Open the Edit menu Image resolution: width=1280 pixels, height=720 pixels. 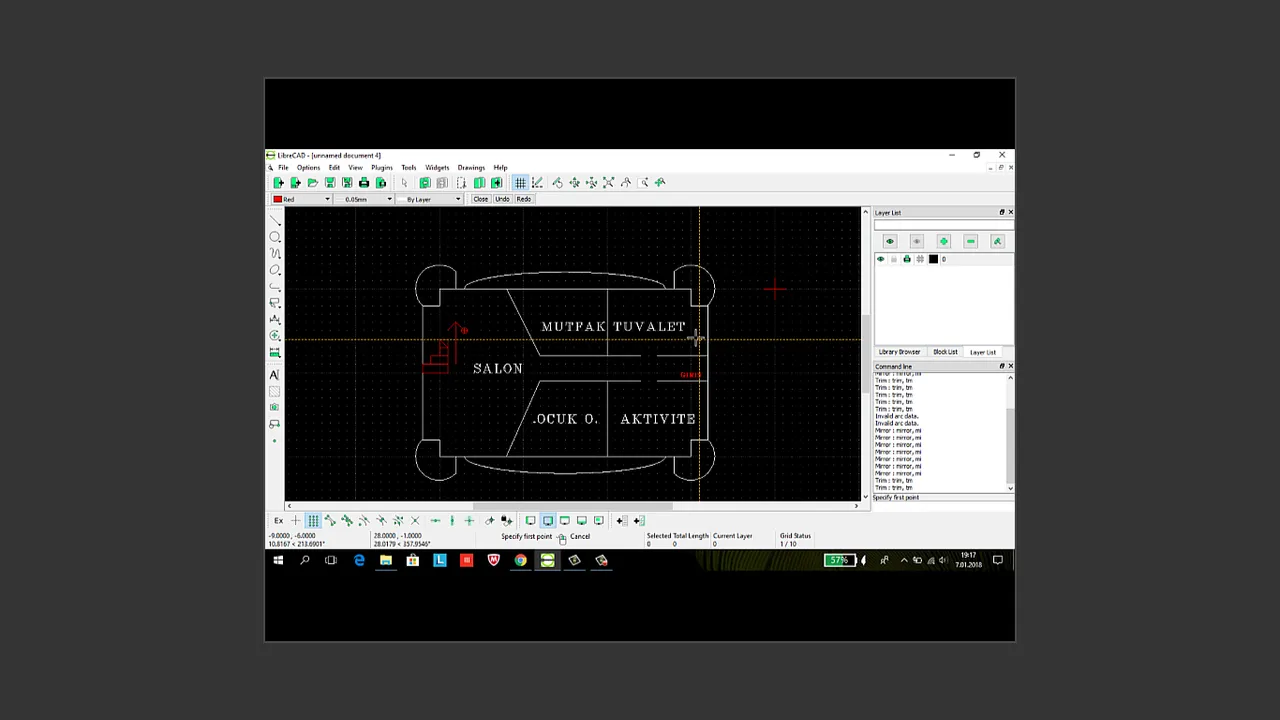[x=334, y=168]
